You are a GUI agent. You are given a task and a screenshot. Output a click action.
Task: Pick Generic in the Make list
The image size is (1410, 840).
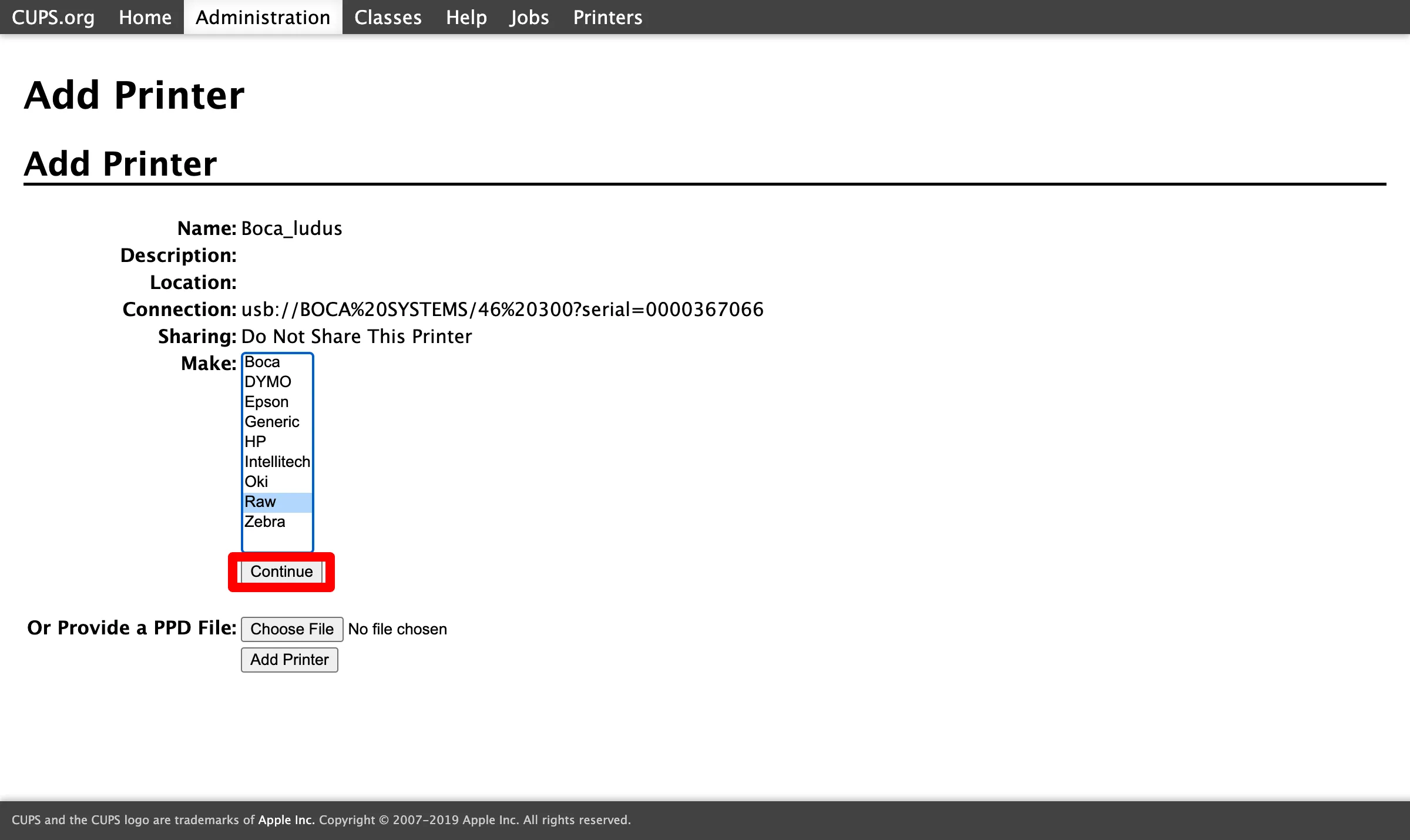click(277, 422)
